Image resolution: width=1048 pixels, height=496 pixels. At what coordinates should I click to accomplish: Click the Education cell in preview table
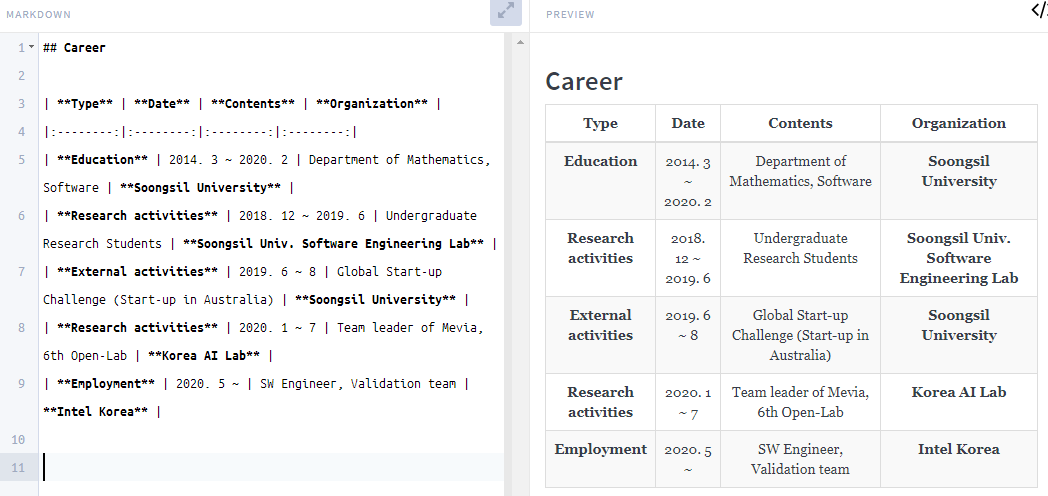pyautogui.click(x=600, y=180)
